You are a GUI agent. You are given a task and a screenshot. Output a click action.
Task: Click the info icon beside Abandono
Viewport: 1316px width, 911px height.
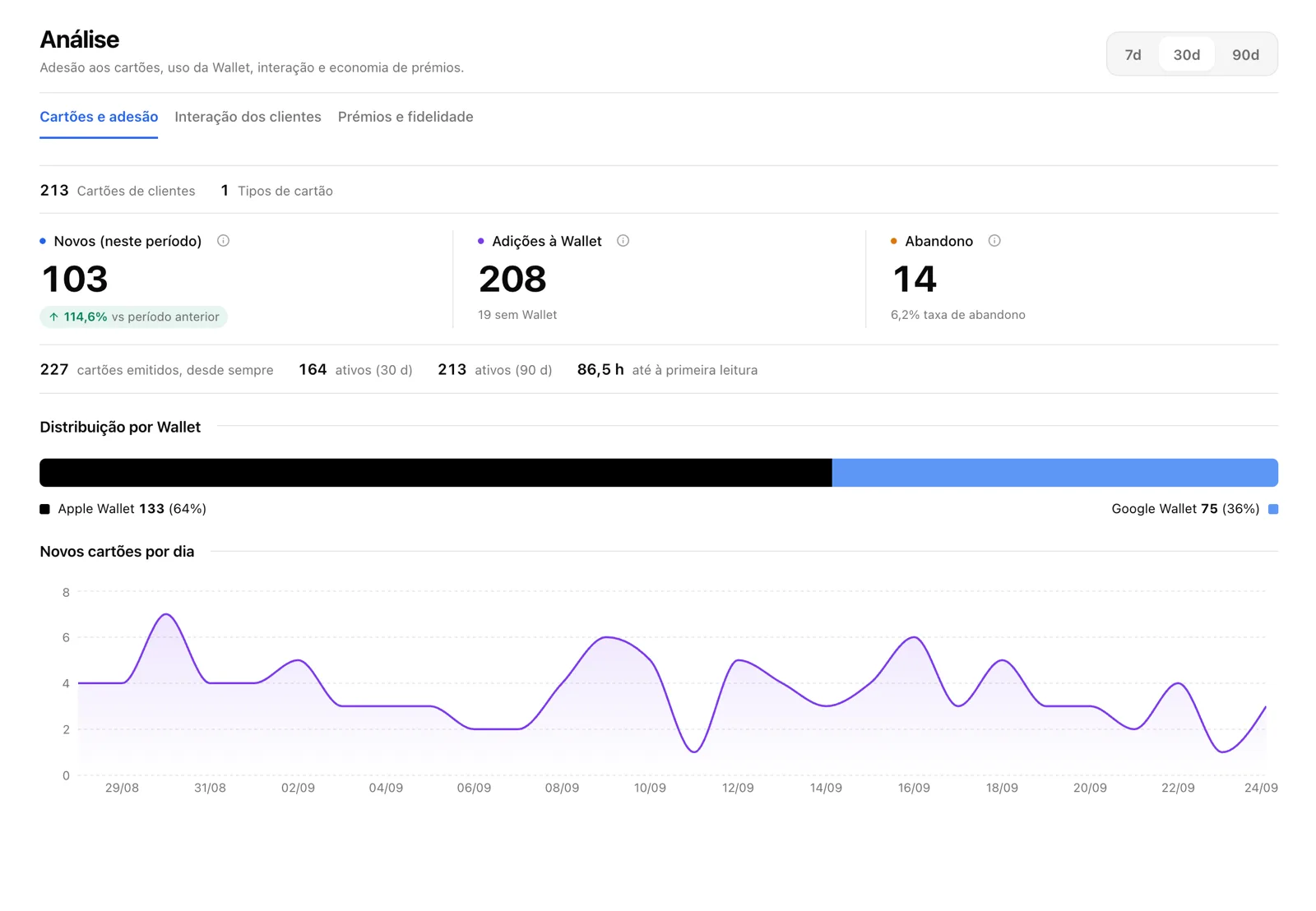pos(994,241)
